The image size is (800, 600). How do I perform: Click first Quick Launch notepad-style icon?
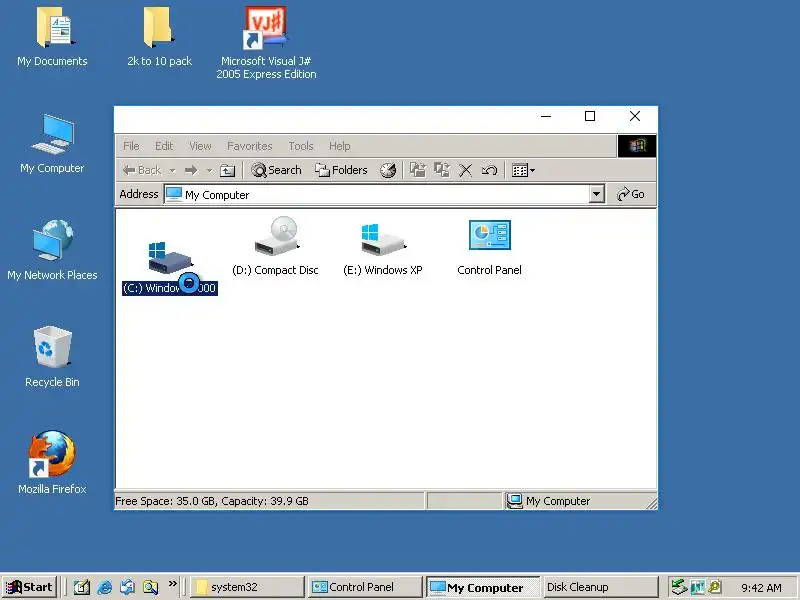(82, 587)
